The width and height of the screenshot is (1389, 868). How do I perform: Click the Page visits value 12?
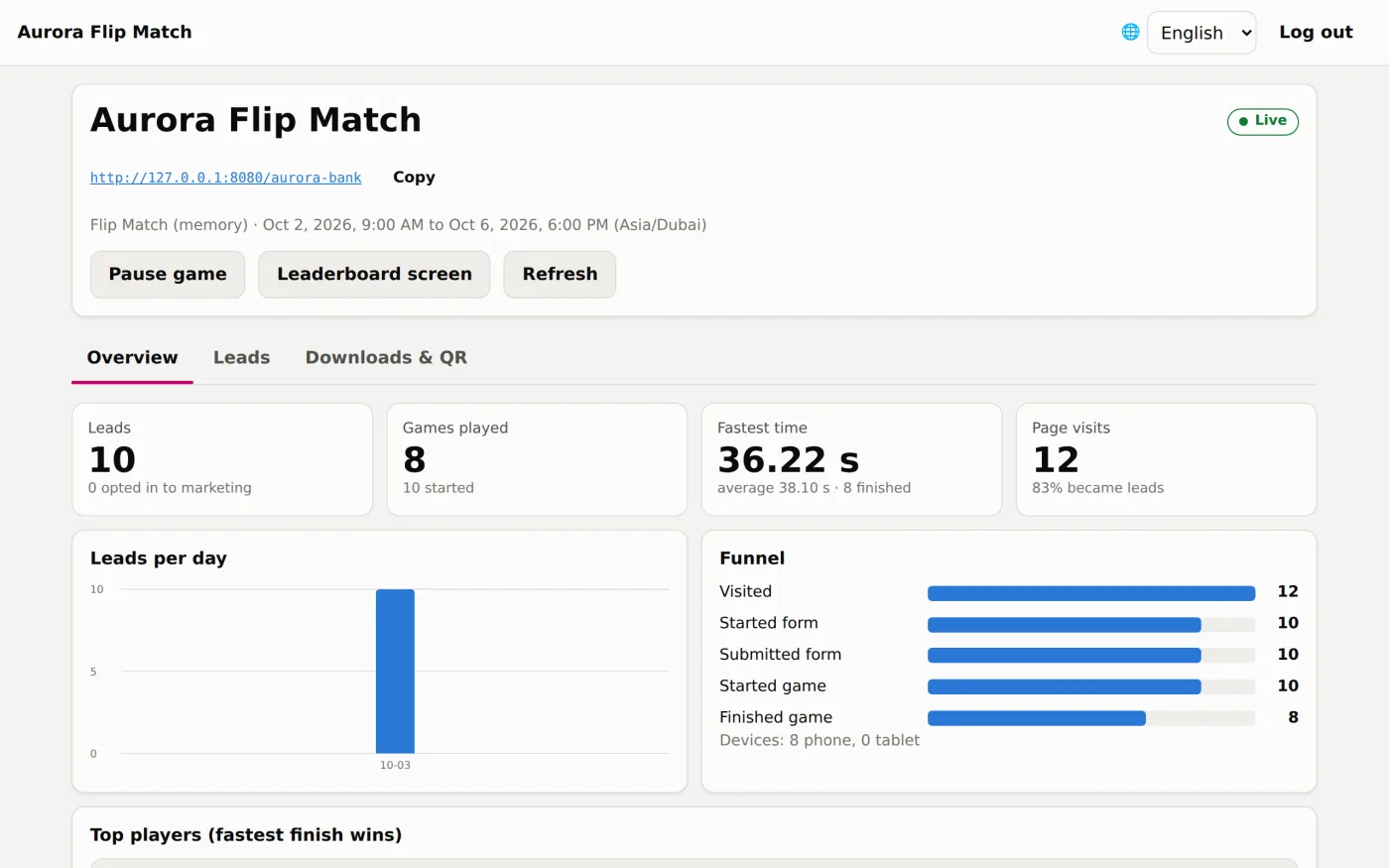click(1055, 460)
